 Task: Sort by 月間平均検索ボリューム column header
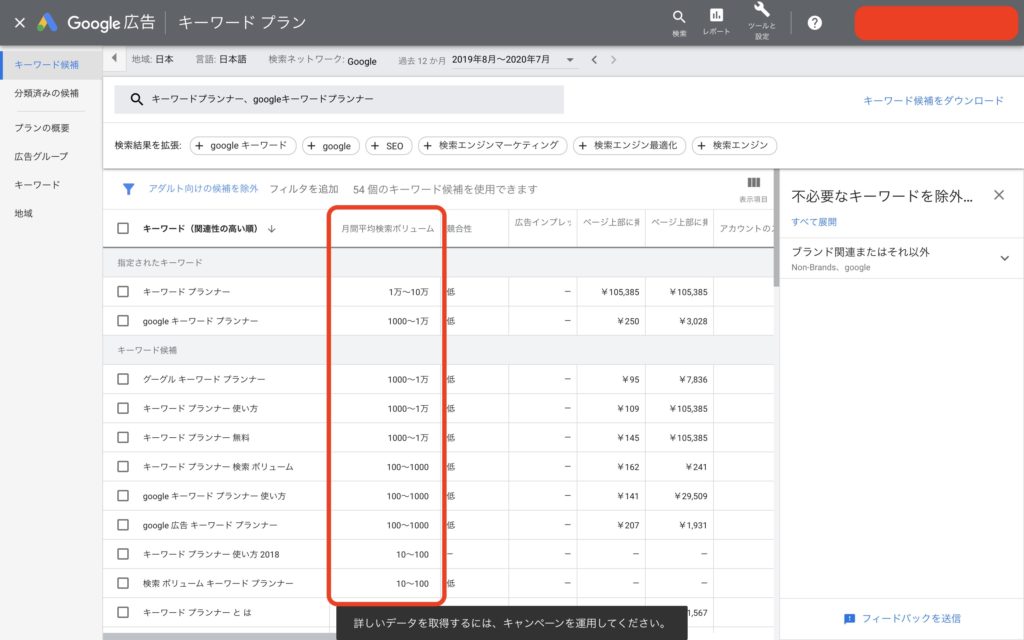tap(387, 229)
